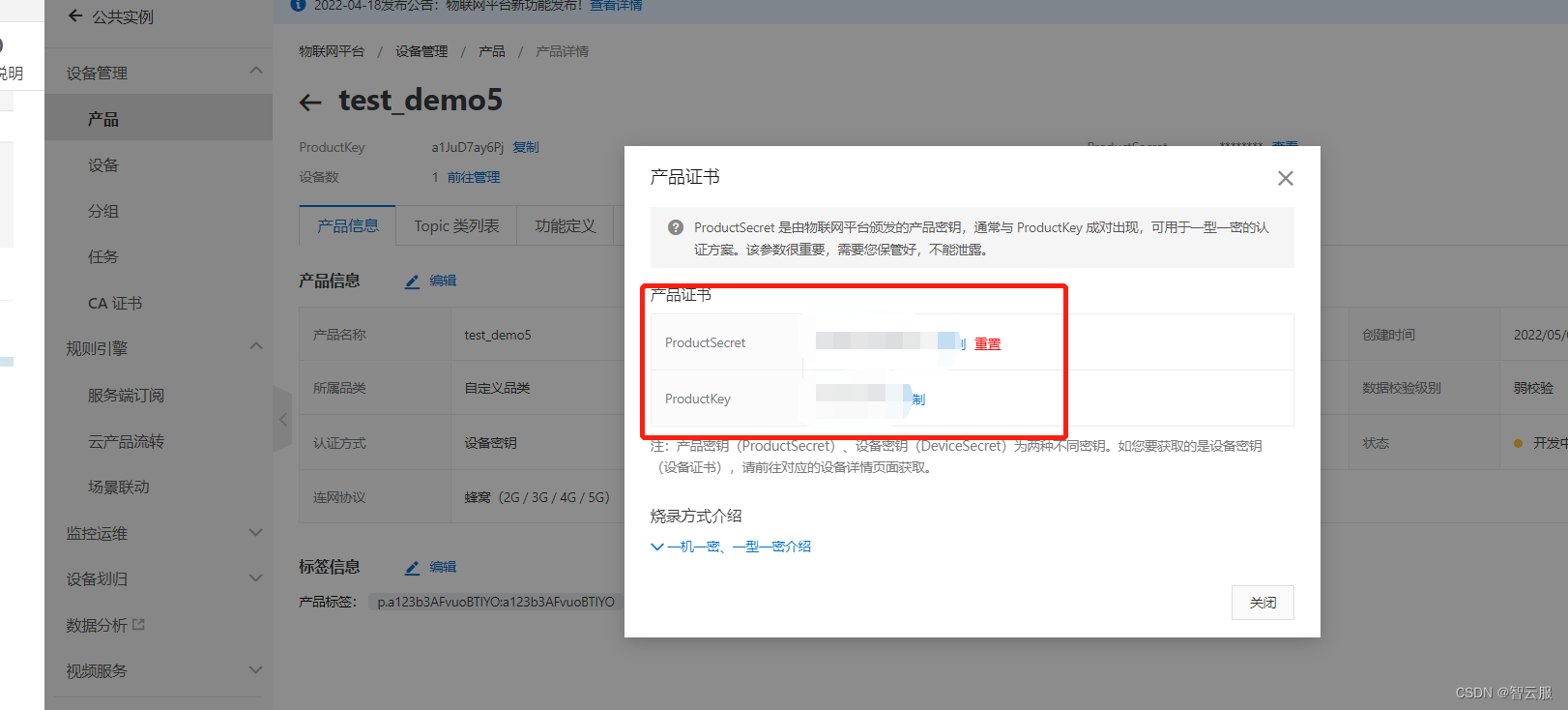Viewport: 1568px width, 710px height.
Task: Expand 一机一密、一型一密介绍 section
Action: tap(731, 547)
